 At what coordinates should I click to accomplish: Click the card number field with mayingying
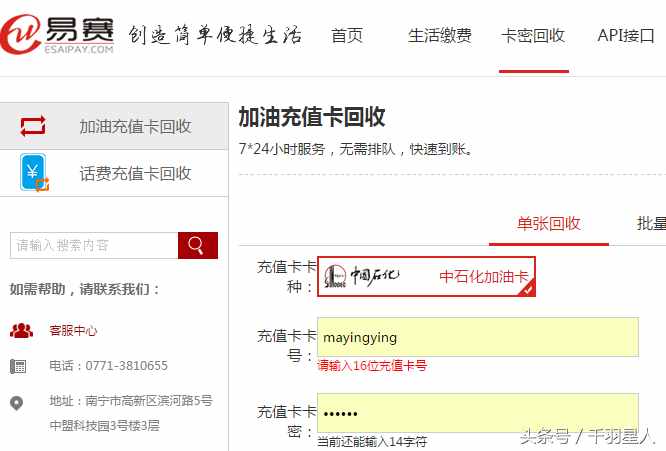[x=478, y=337]
